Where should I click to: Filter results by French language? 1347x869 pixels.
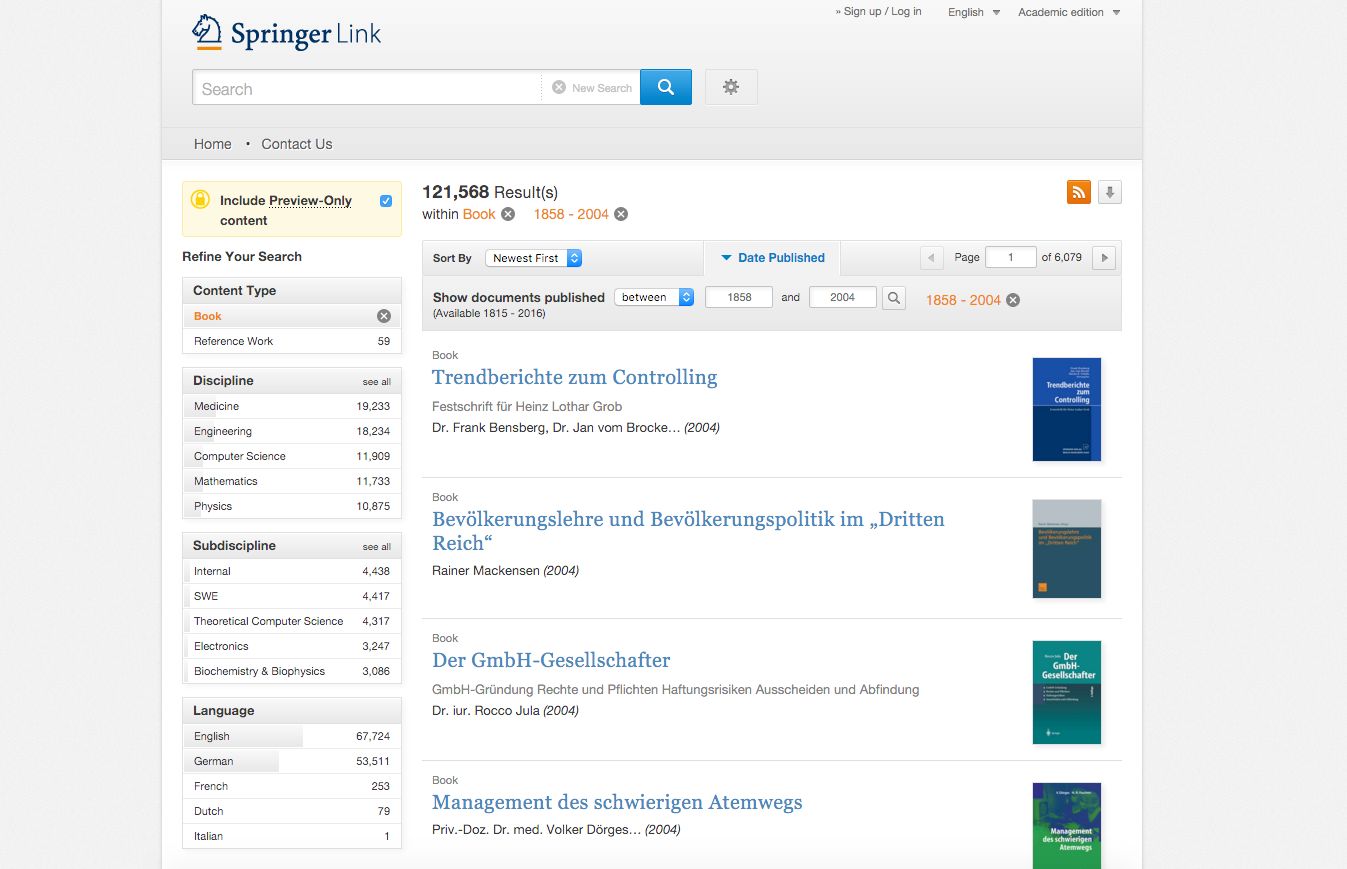pyautogui.click(x=292, y=786)
